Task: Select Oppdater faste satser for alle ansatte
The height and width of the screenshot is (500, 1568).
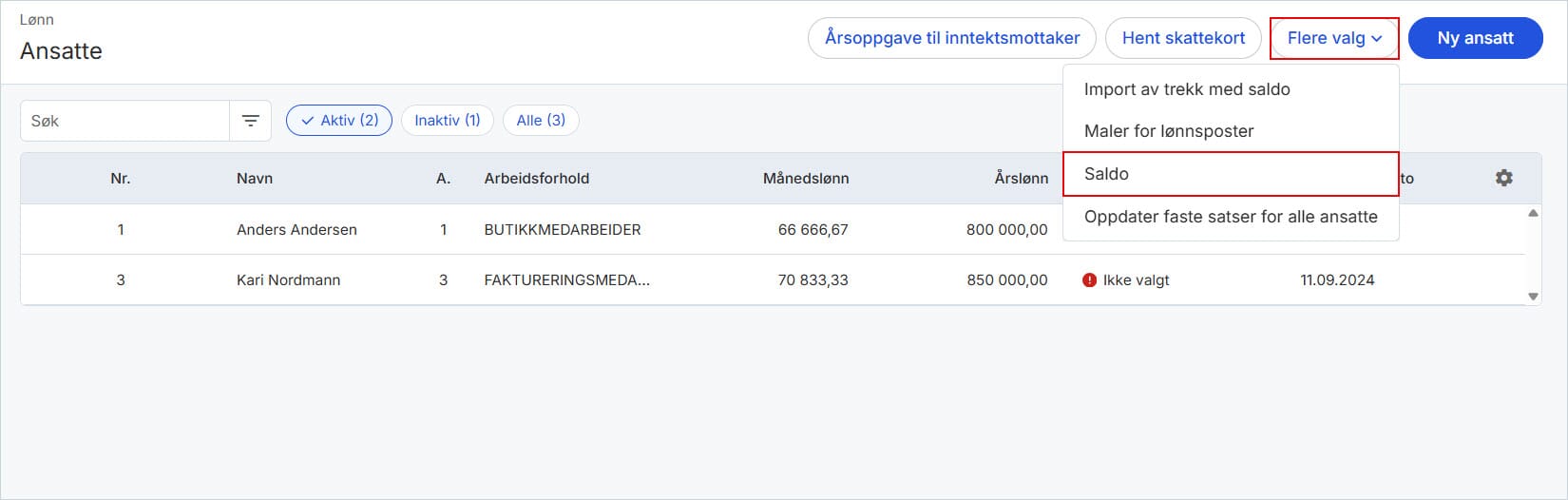Action: (1231, 217)
